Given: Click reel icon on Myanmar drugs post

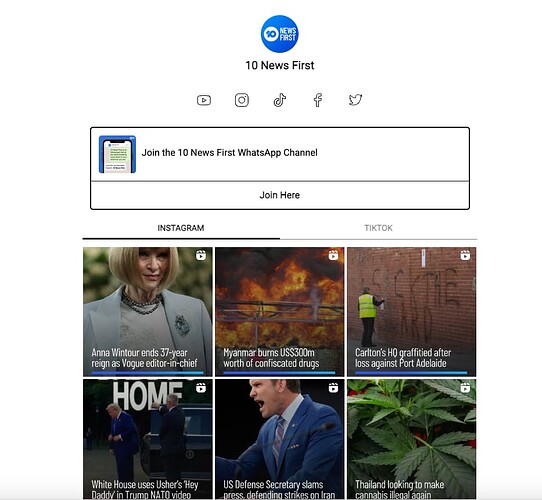Looking at the screenshot, I should coord(333,255).
